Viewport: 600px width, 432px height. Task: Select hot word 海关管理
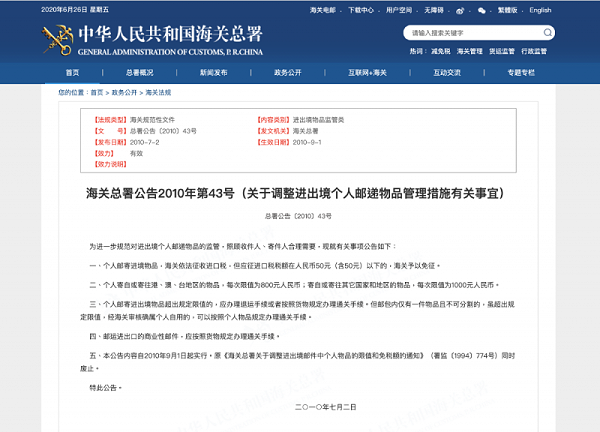pos(470,51)
